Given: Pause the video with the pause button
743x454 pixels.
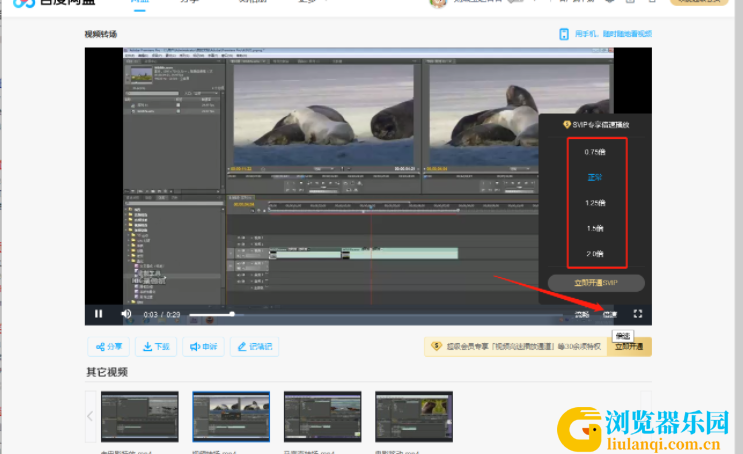Looking at the screenshot, I should [x=99, y=314].
